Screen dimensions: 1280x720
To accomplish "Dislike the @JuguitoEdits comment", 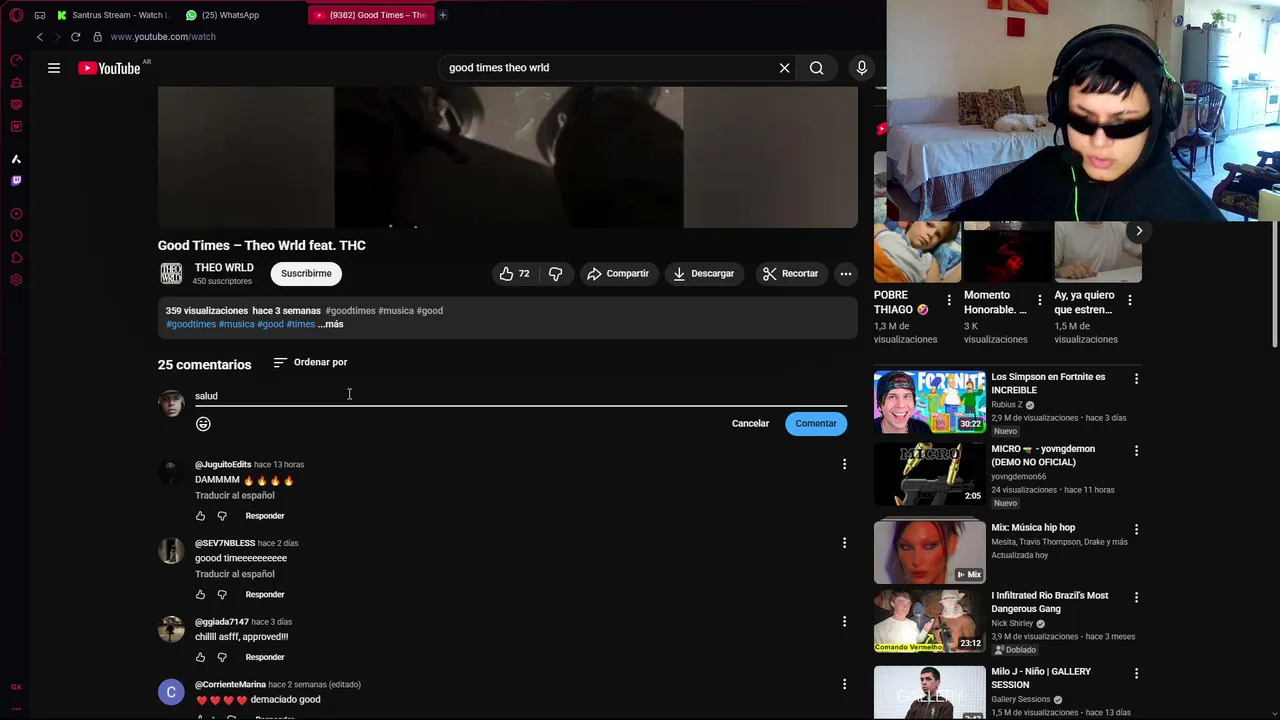I will 222,516.
